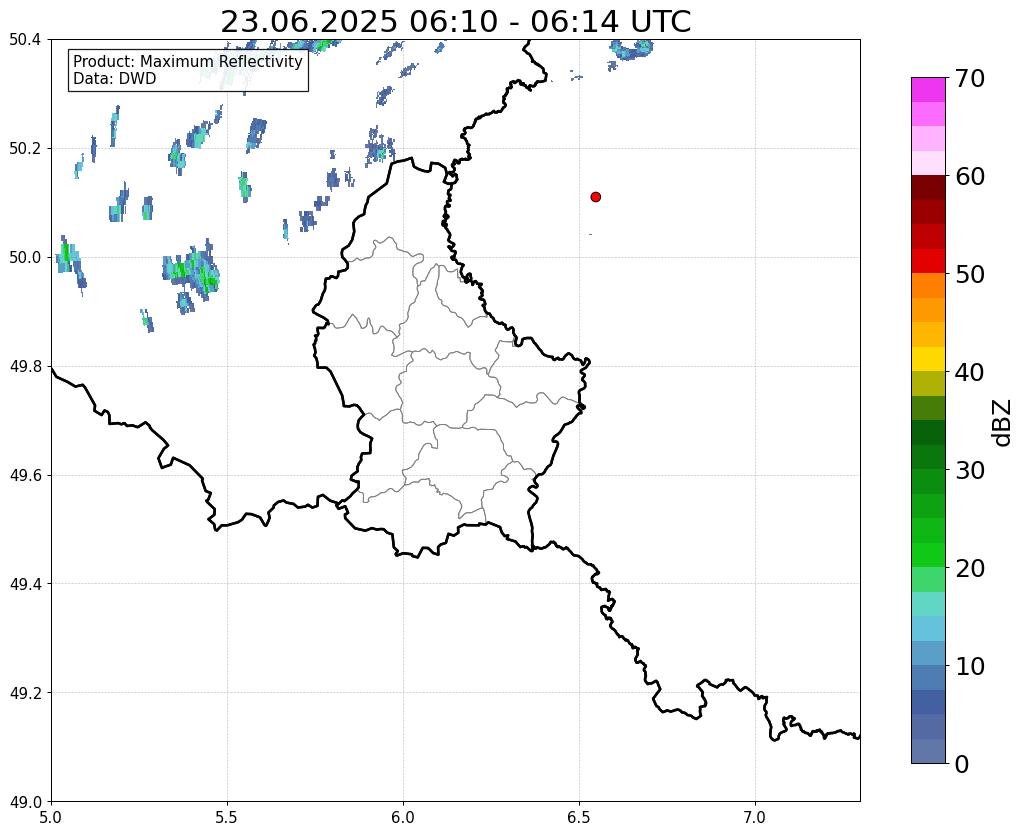Click the 40 tick label on colorbar
The image size is (1023, 834).
(x=970, y=372)
